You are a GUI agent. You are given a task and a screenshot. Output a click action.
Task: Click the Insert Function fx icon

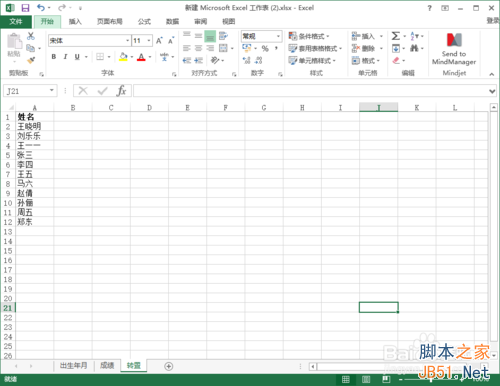pos(121,91)
